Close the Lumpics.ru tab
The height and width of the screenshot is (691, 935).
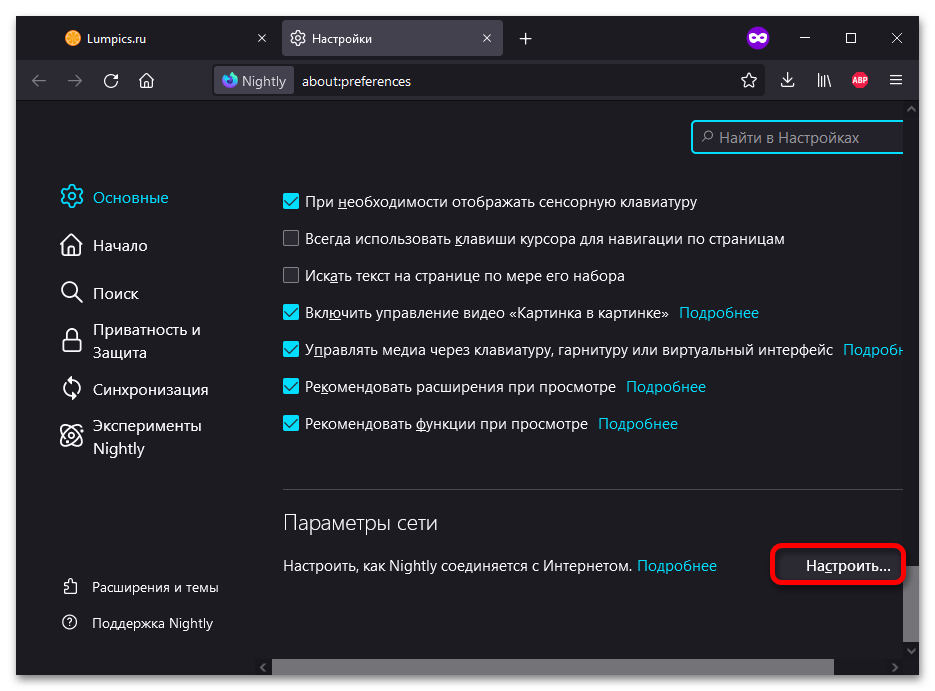pyautogui.click(x=262, y=38)
